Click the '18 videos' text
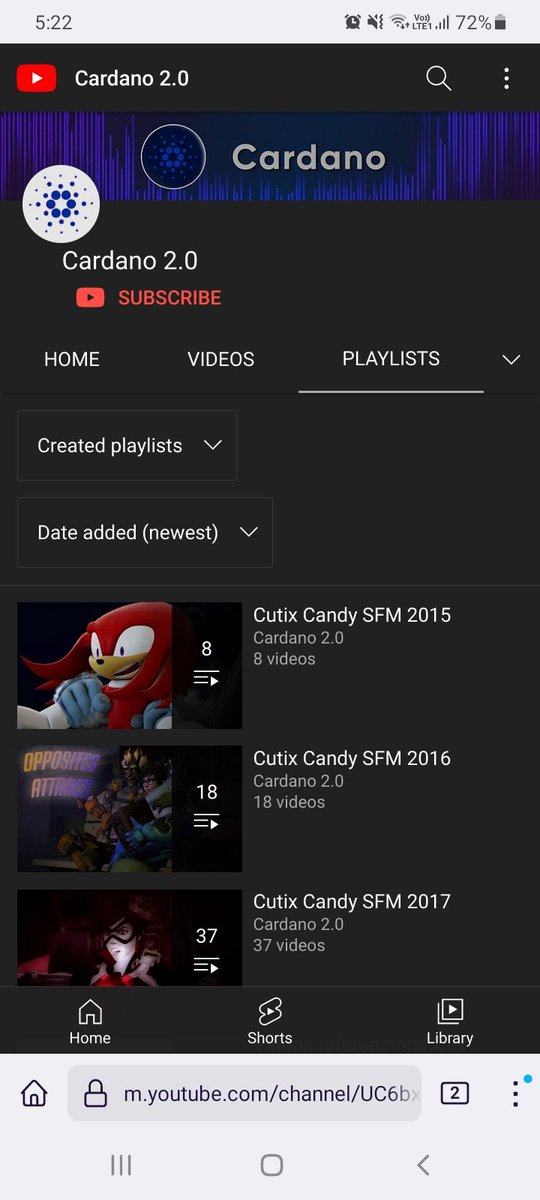This screenshot has width=540, height=1200. coord(289,802)
